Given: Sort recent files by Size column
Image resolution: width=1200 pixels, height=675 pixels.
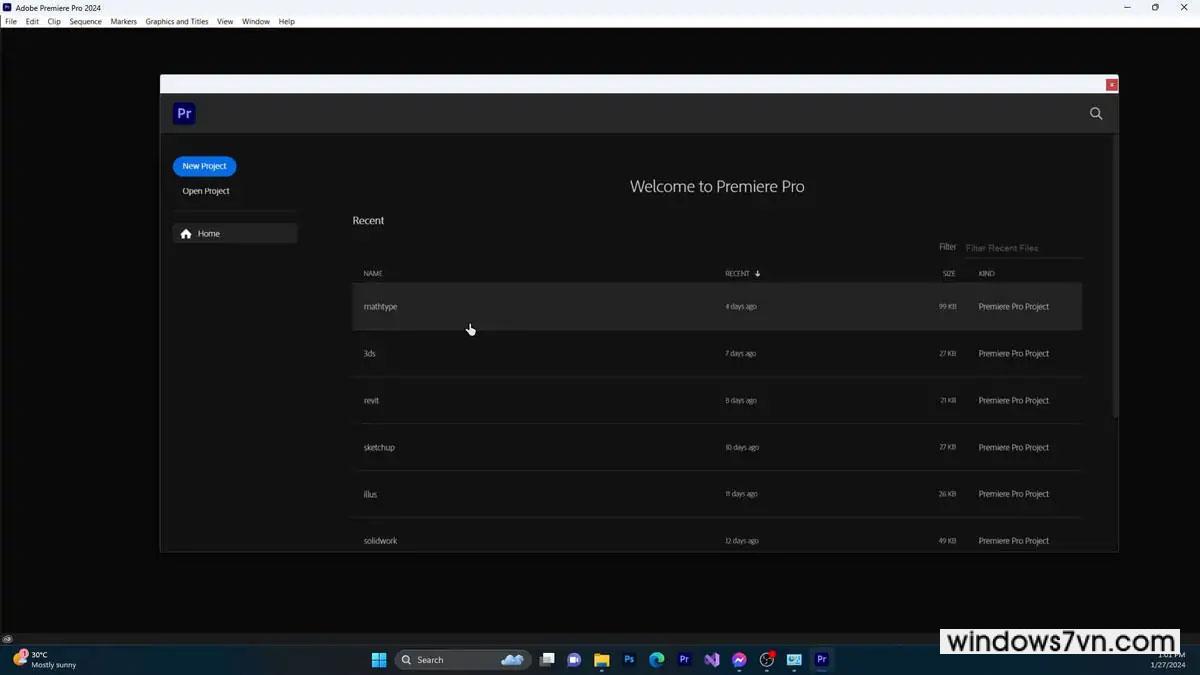Looking at the screenshot, I should click(948, 274).
